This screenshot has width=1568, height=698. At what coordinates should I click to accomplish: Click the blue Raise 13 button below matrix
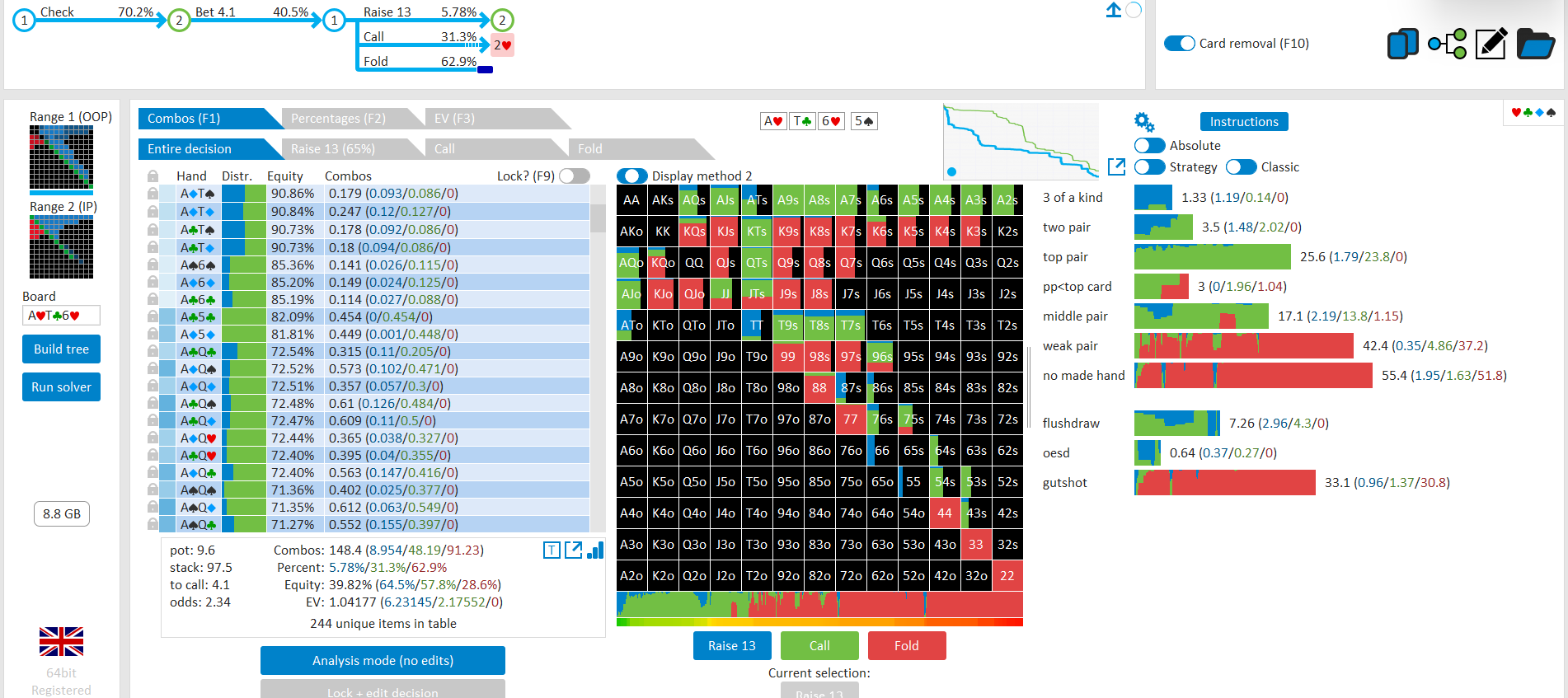pyautogui.click(x=732, y=646)
